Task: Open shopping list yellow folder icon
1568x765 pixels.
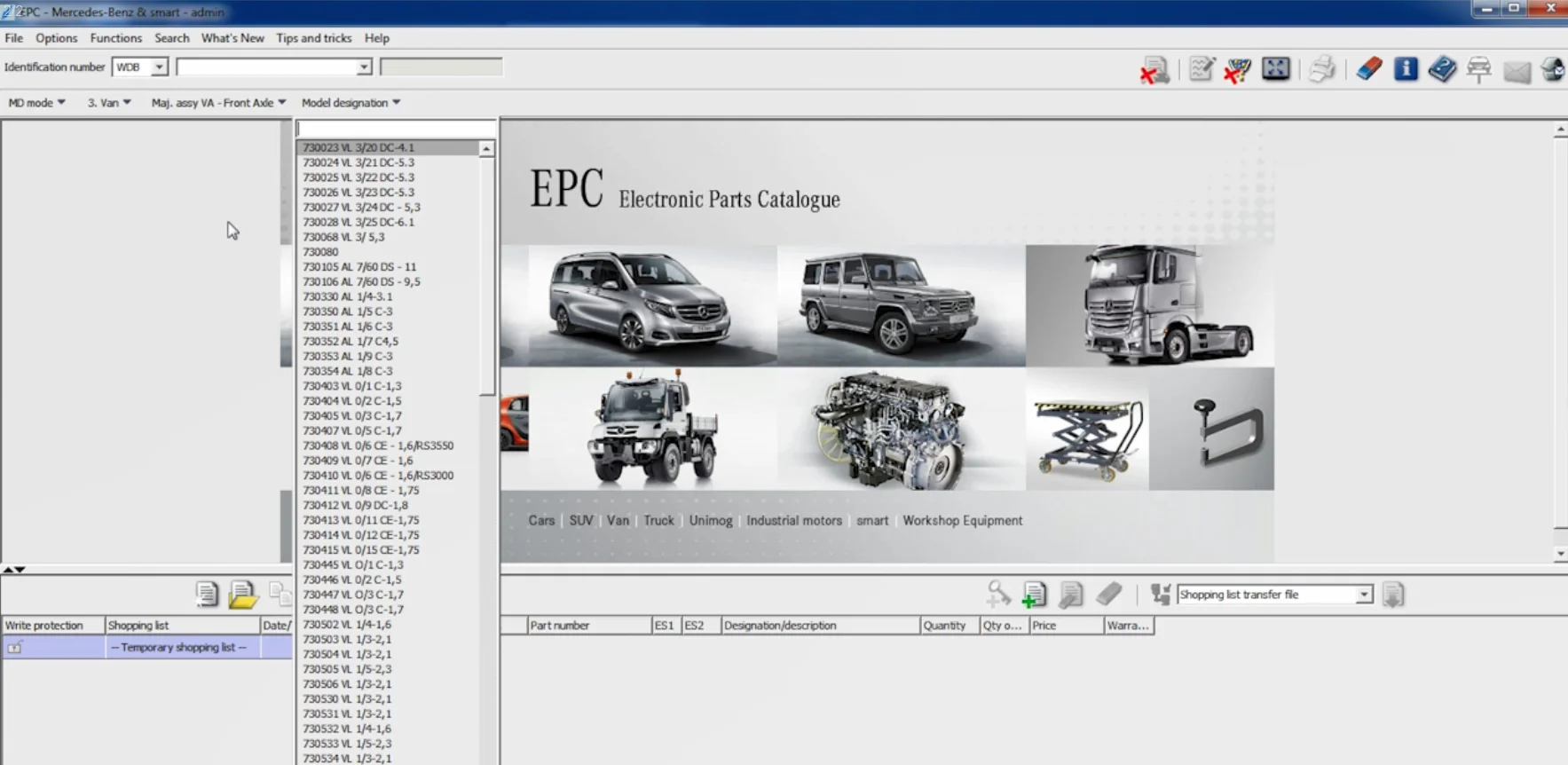Action: pos(243,595)
